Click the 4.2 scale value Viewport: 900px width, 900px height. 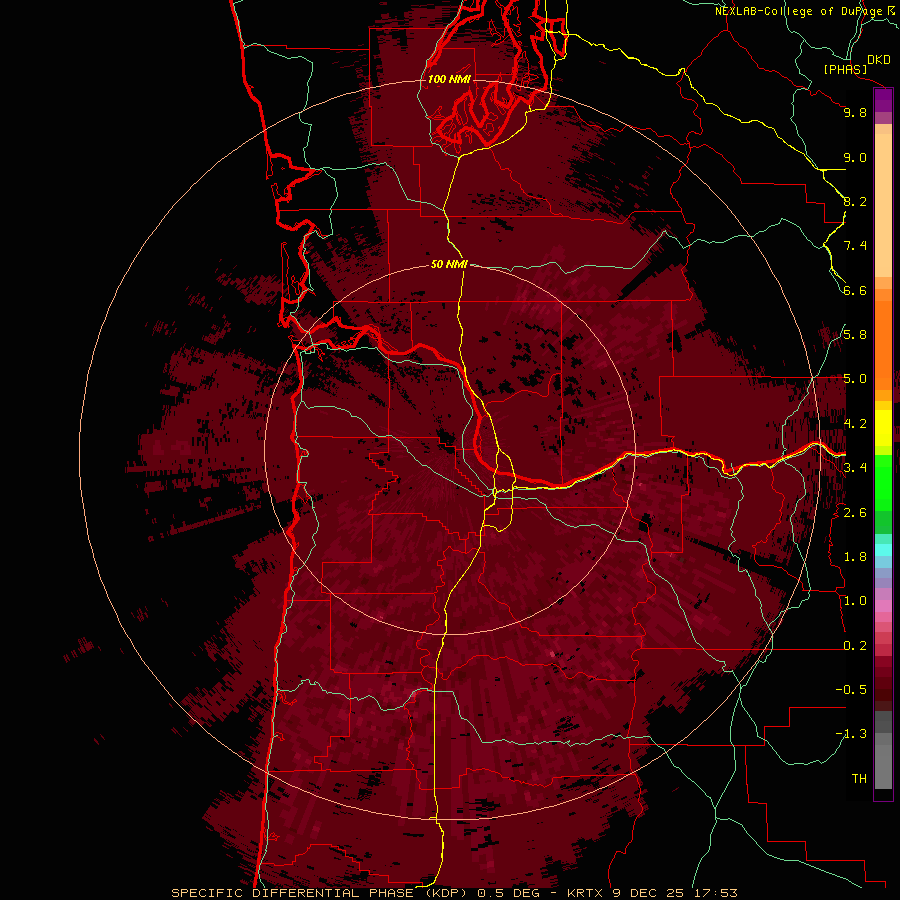[x=855, y=424]
